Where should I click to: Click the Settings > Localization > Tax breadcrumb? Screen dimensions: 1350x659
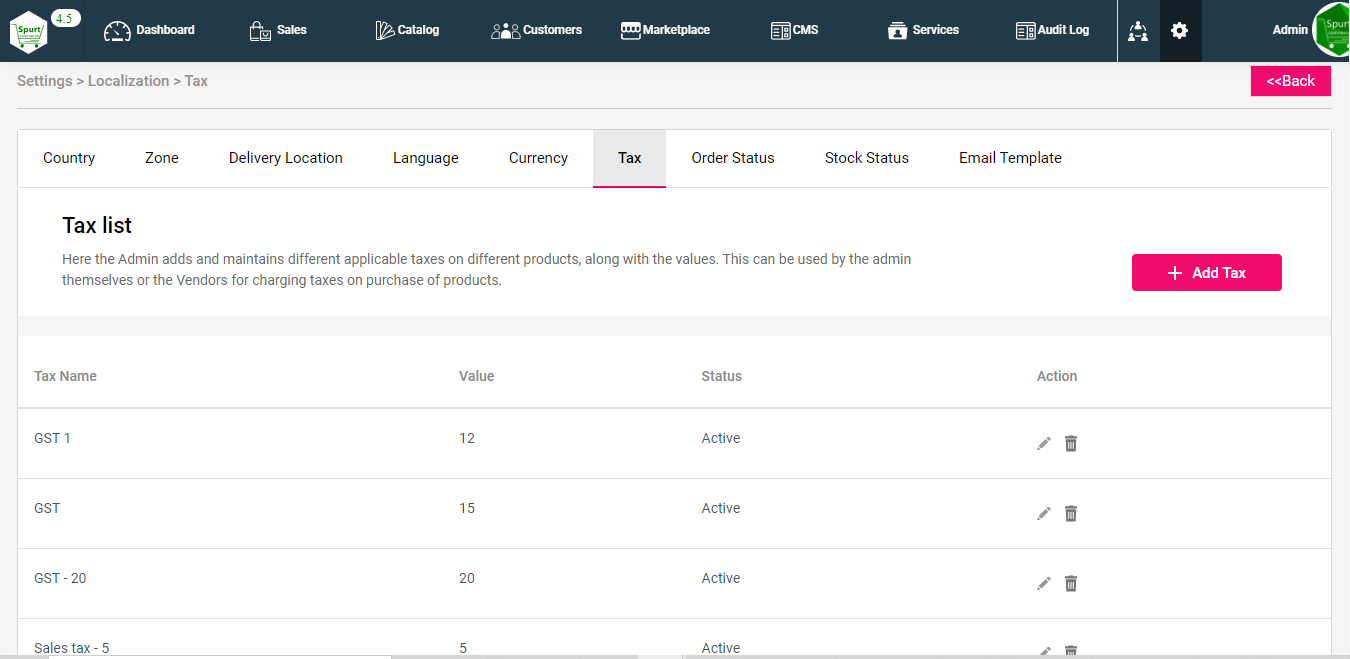point(112,81)
